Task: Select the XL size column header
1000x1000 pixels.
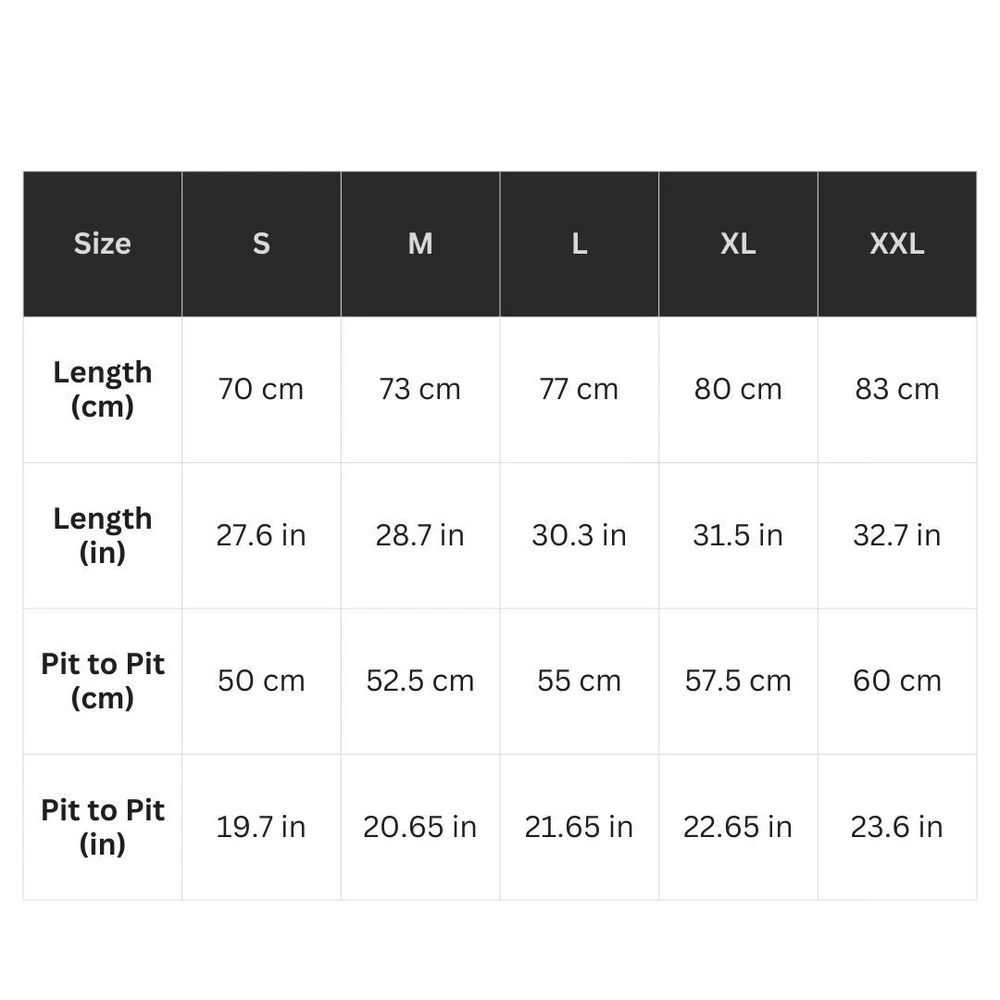Action: [x=738, y=244]
